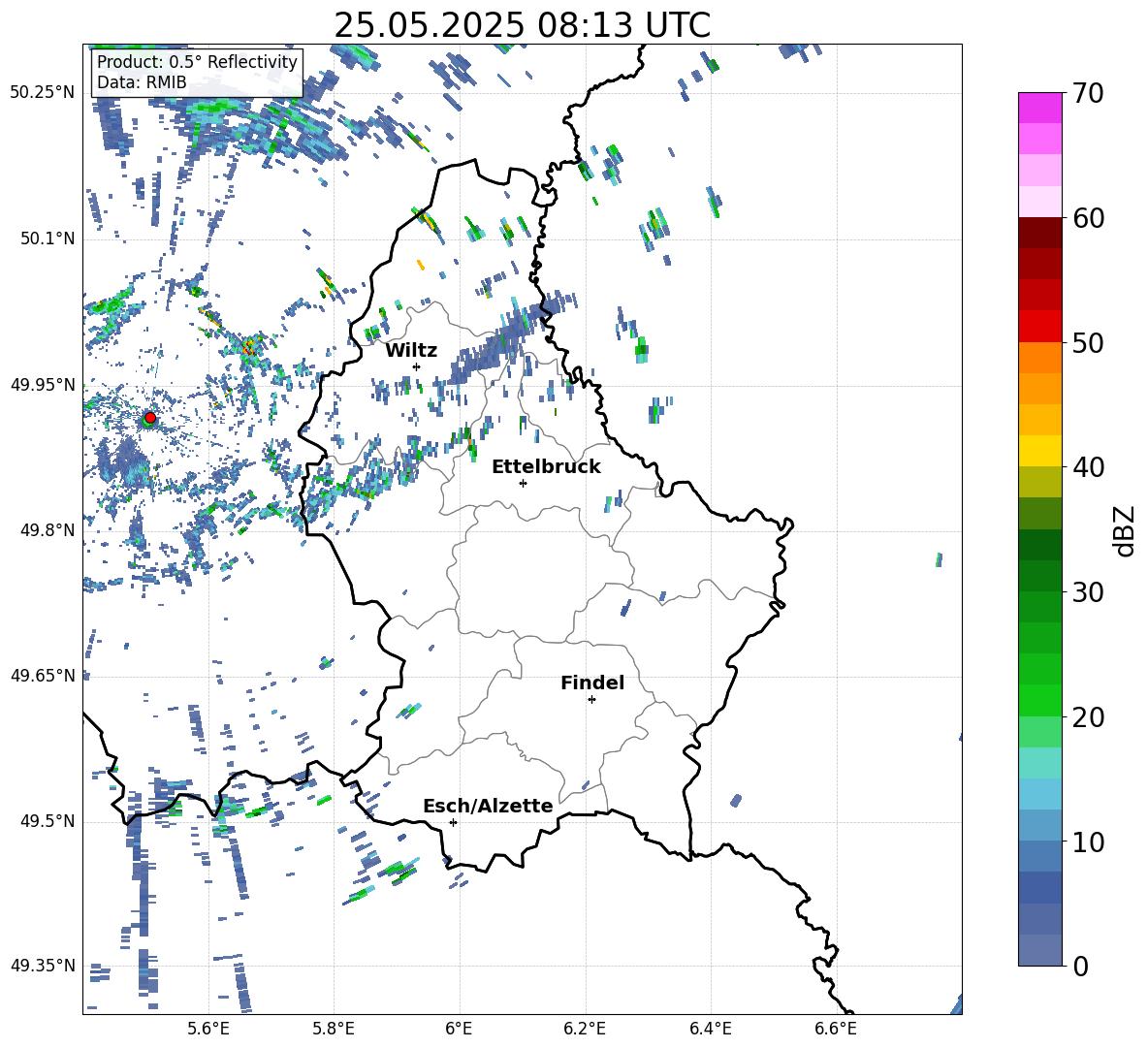Screen dimensions: 1148x1048
Task: Click the Esch/Alzette station cross marker
Action: (453, 822)
